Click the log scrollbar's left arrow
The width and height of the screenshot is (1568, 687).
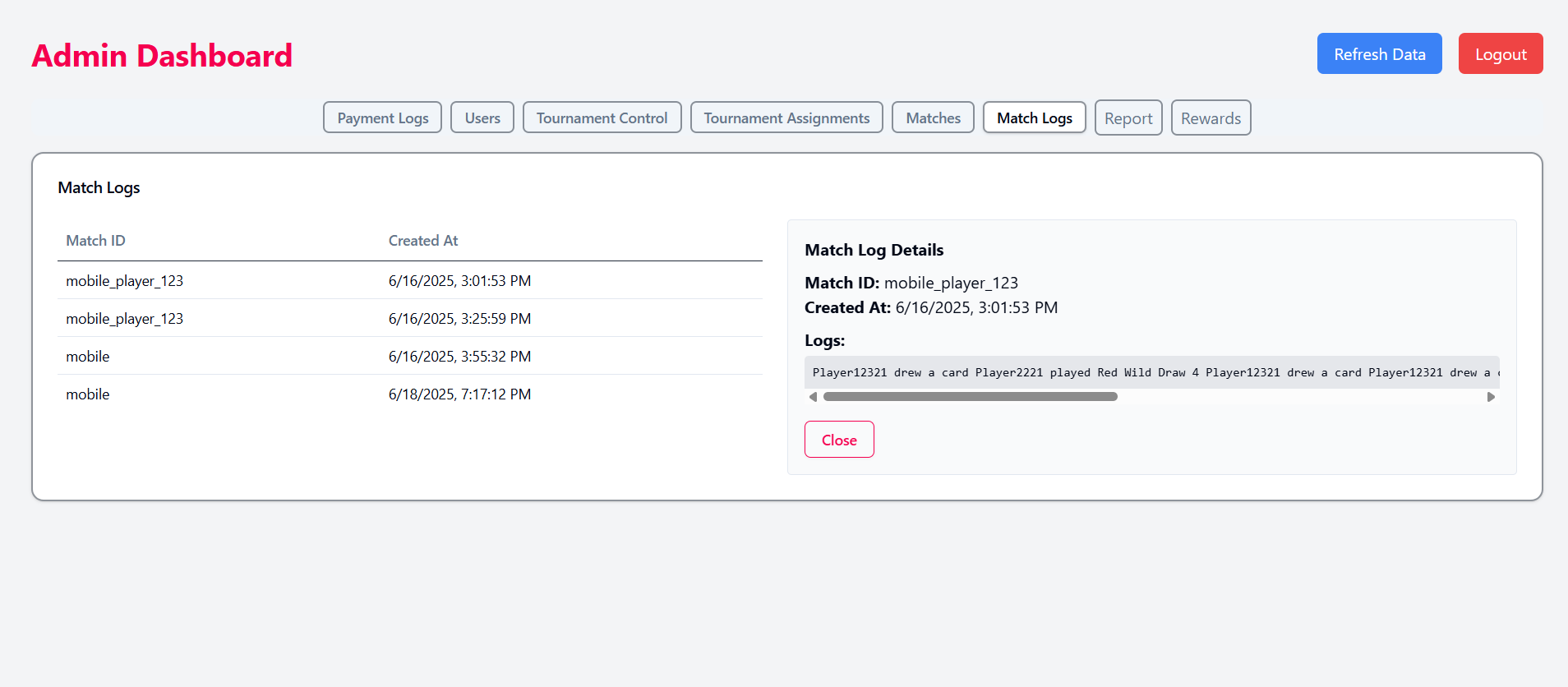813,397
